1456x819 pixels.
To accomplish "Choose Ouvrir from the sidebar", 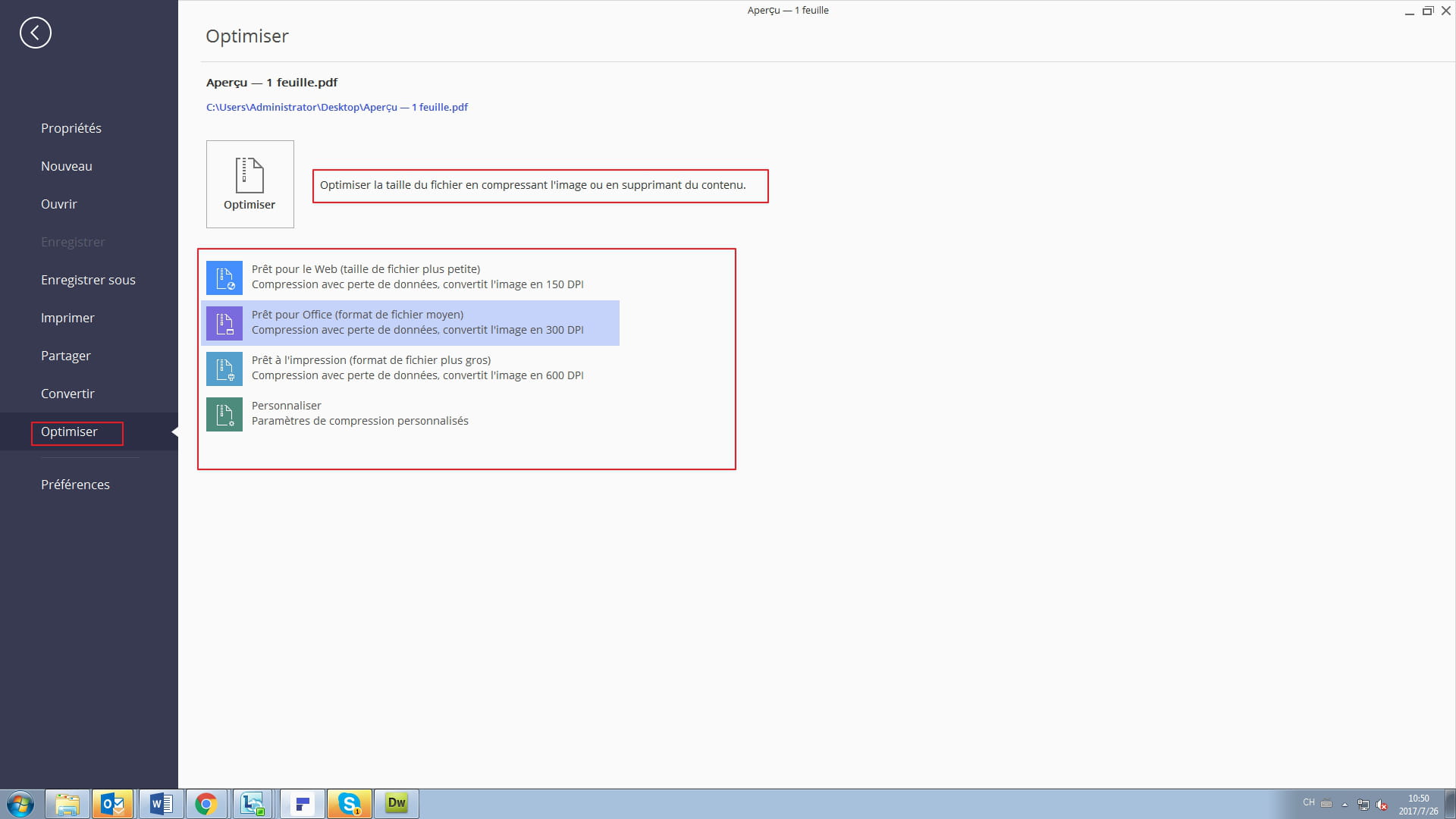I will pos(59,204).
